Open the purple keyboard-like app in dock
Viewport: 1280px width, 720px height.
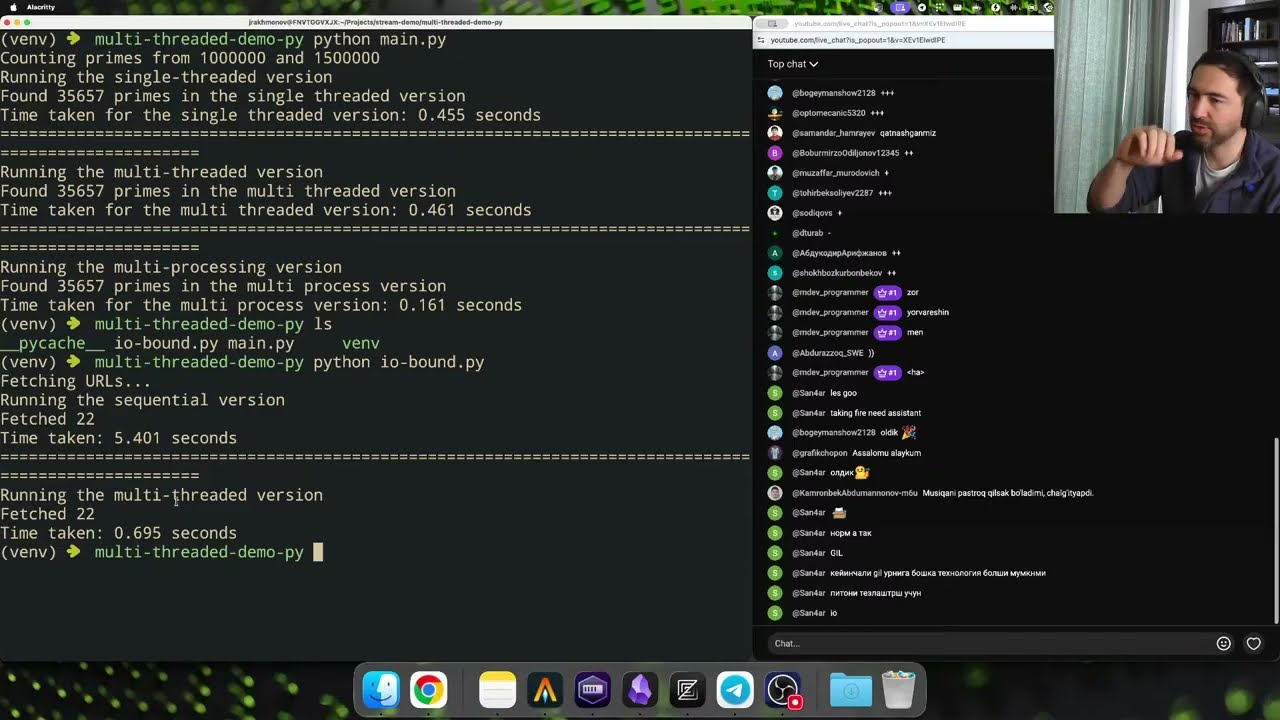[592, 690]
